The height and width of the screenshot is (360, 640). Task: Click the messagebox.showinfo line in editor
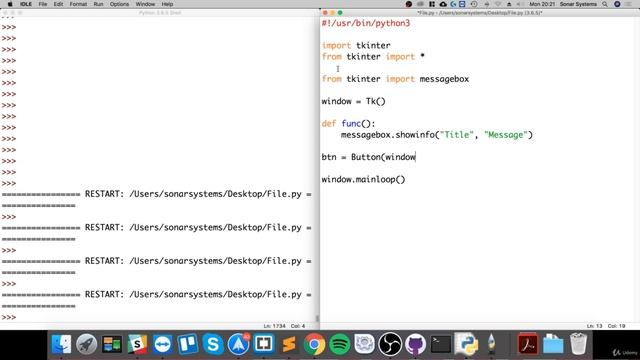[x=437, y=135]
